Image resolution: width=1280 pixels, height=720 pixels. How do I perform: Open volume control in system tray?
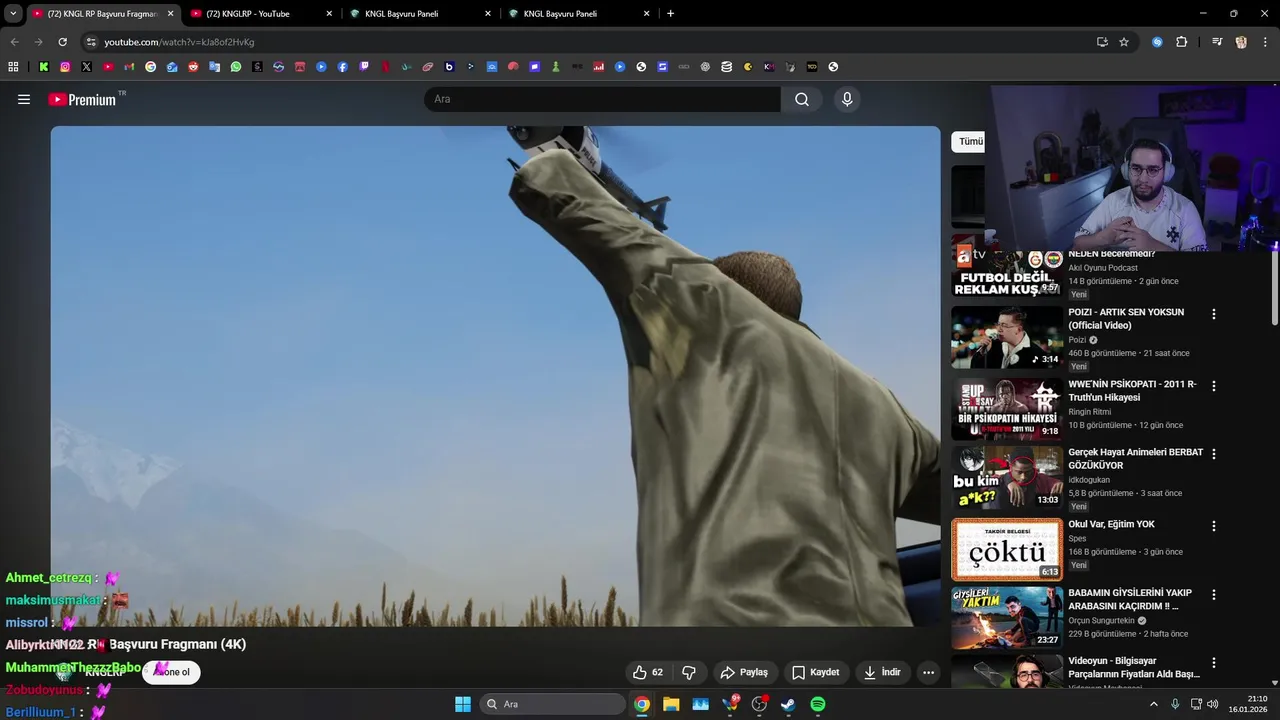(x=1213, y=704)
